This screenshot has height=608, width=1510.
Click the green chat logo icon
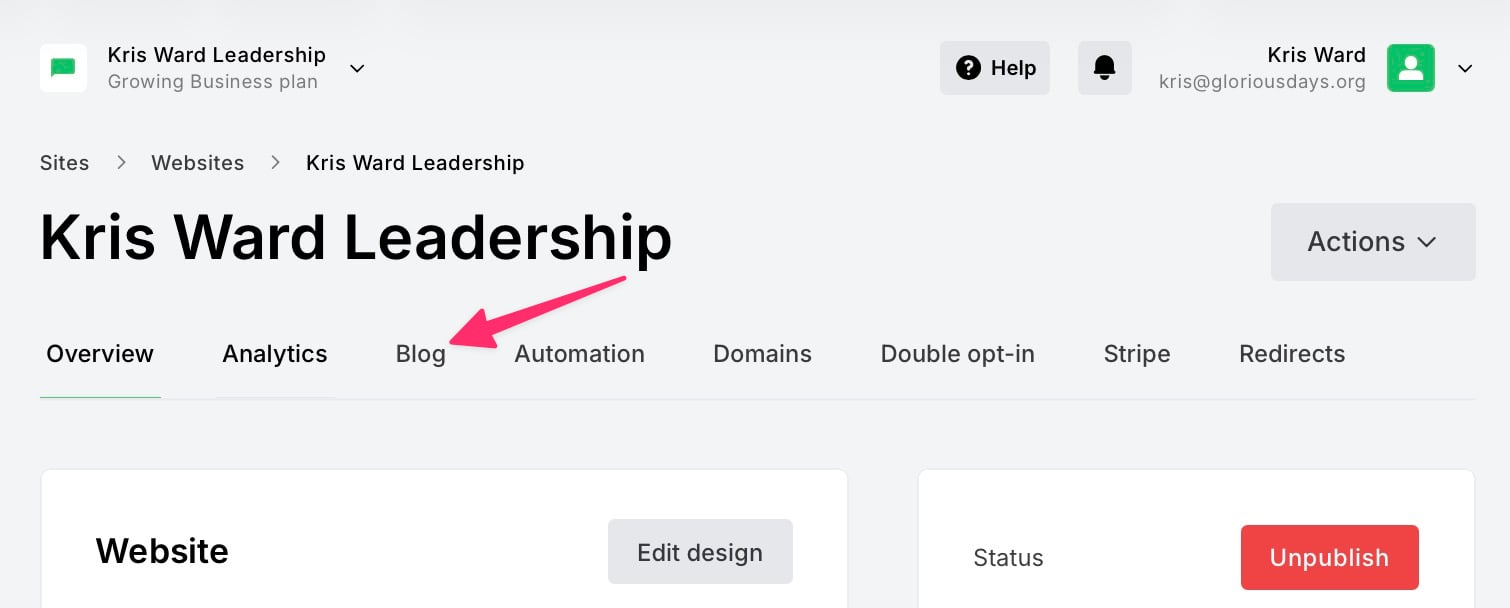[x=63, y=68]
